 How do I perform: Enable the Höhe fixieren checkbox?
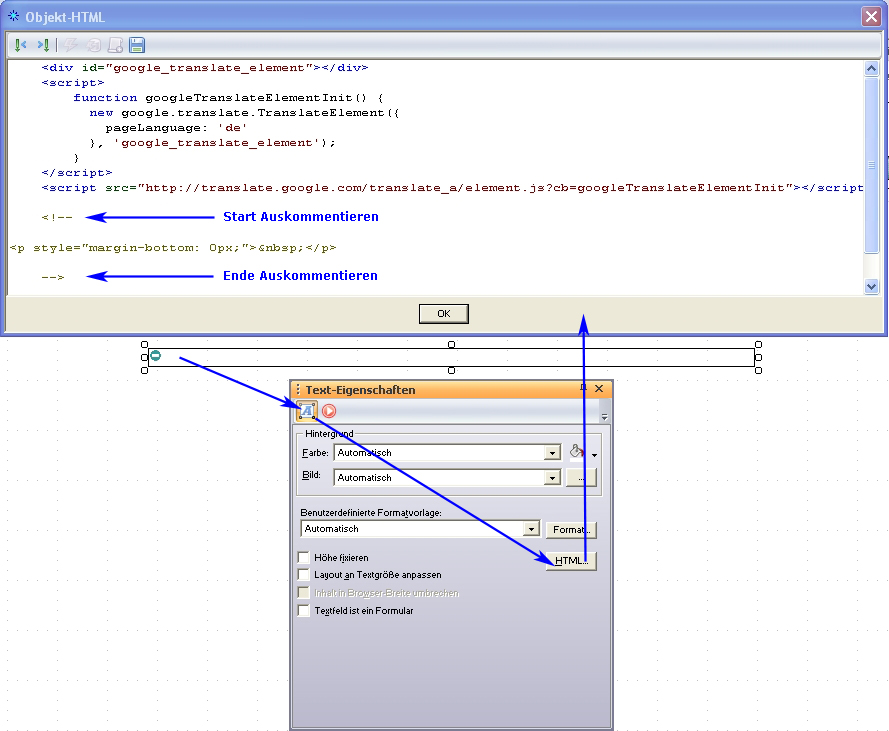tap(304, 557)
